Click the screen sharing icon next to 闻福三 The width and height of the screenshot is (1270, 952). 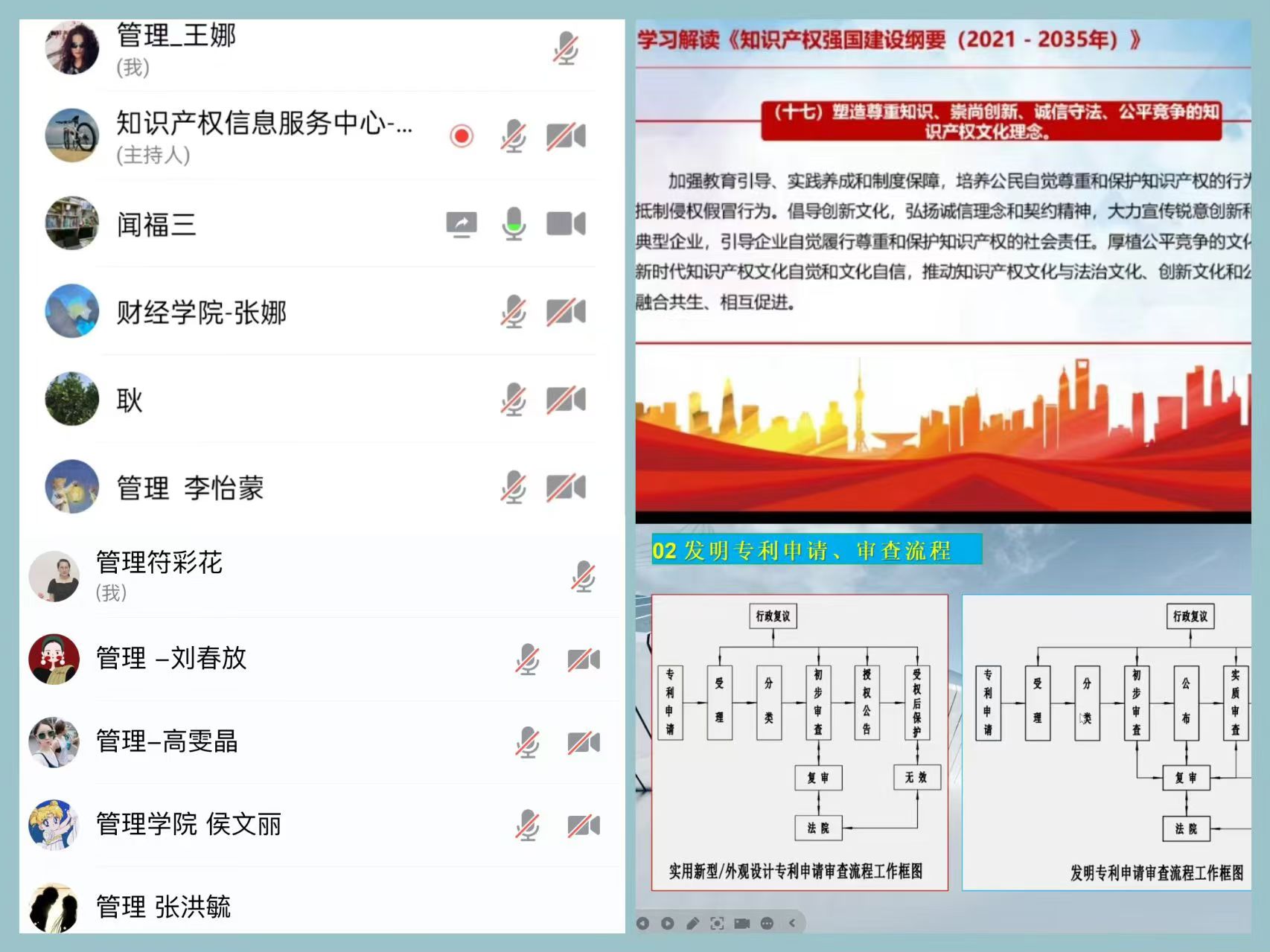(461, 223)
